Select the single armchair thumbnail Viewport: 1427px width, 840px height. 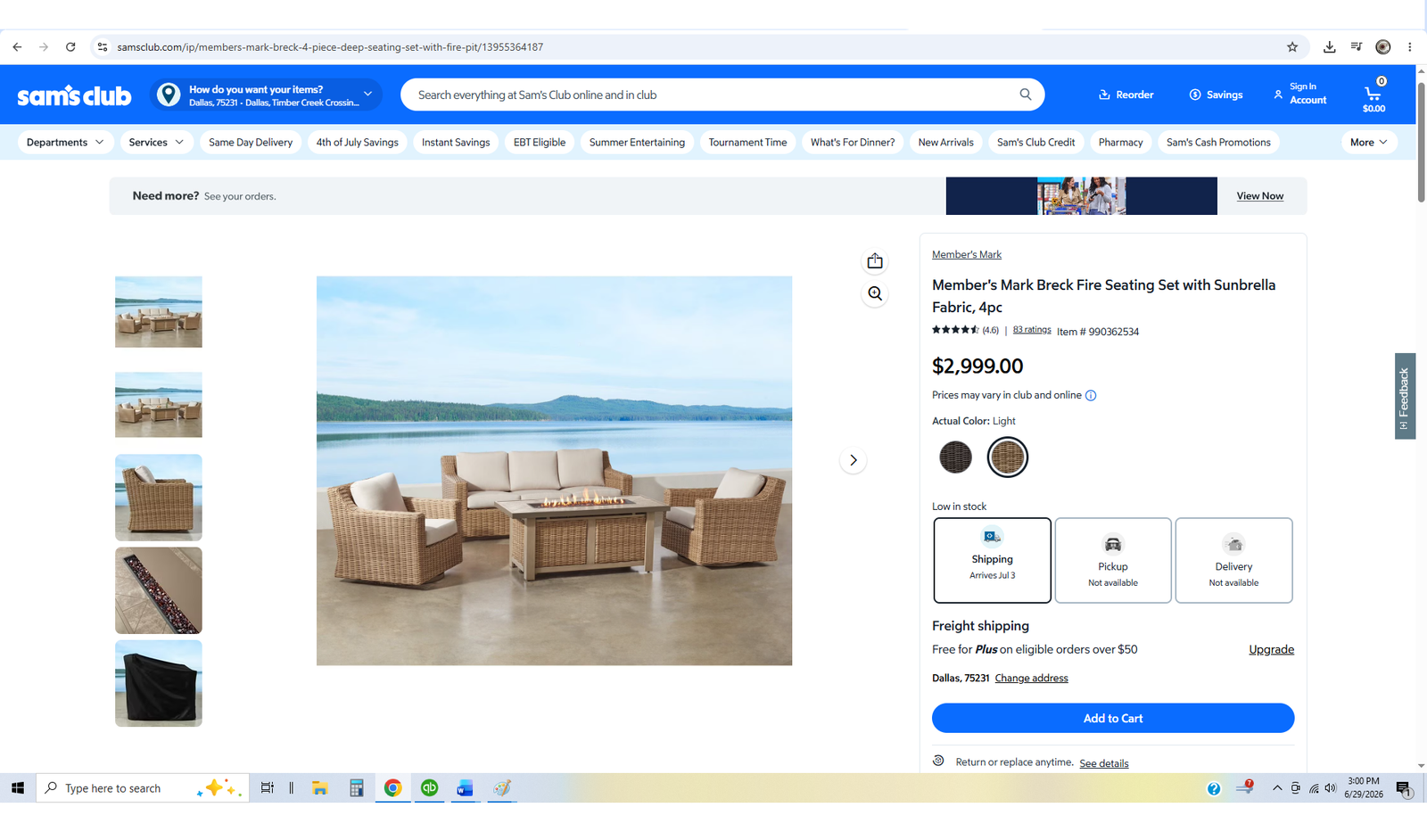[159, 498]
